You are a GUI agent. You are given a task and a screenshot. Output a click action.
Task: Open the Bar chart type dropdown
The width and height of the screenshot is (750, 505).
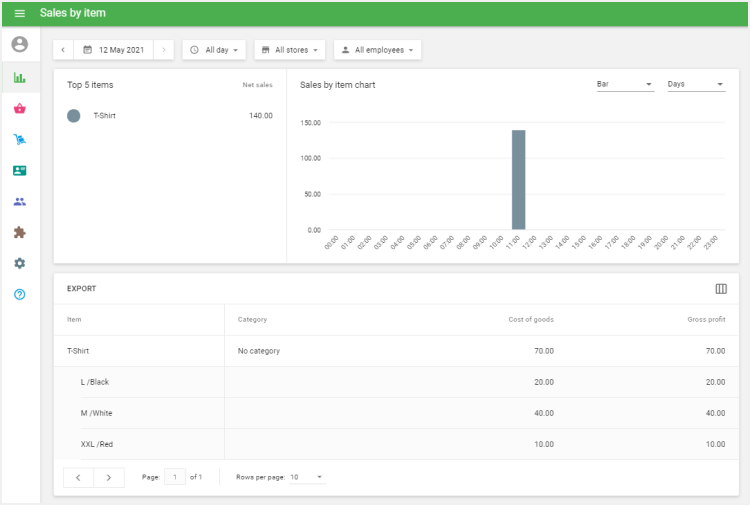pos(624,85)
